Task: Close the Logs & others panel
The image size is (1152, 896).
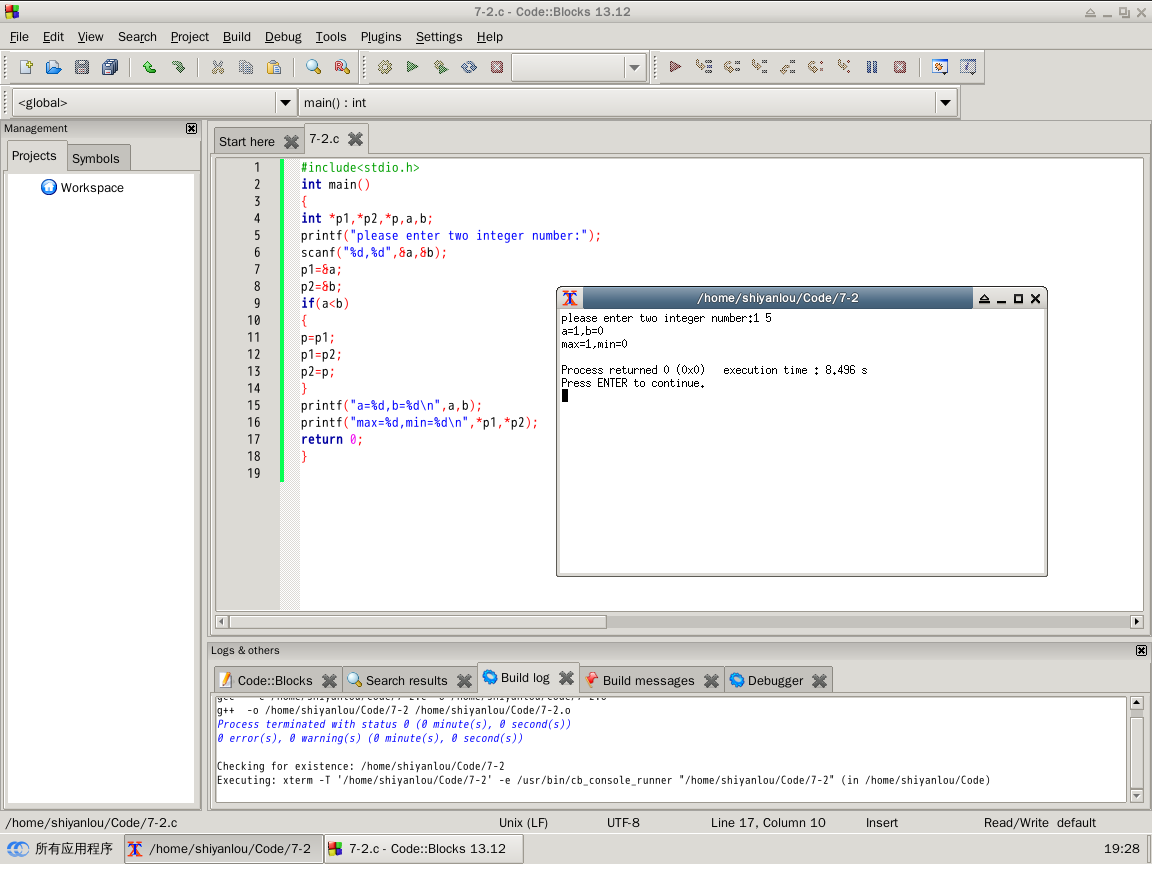Action: click(1142, 651)
